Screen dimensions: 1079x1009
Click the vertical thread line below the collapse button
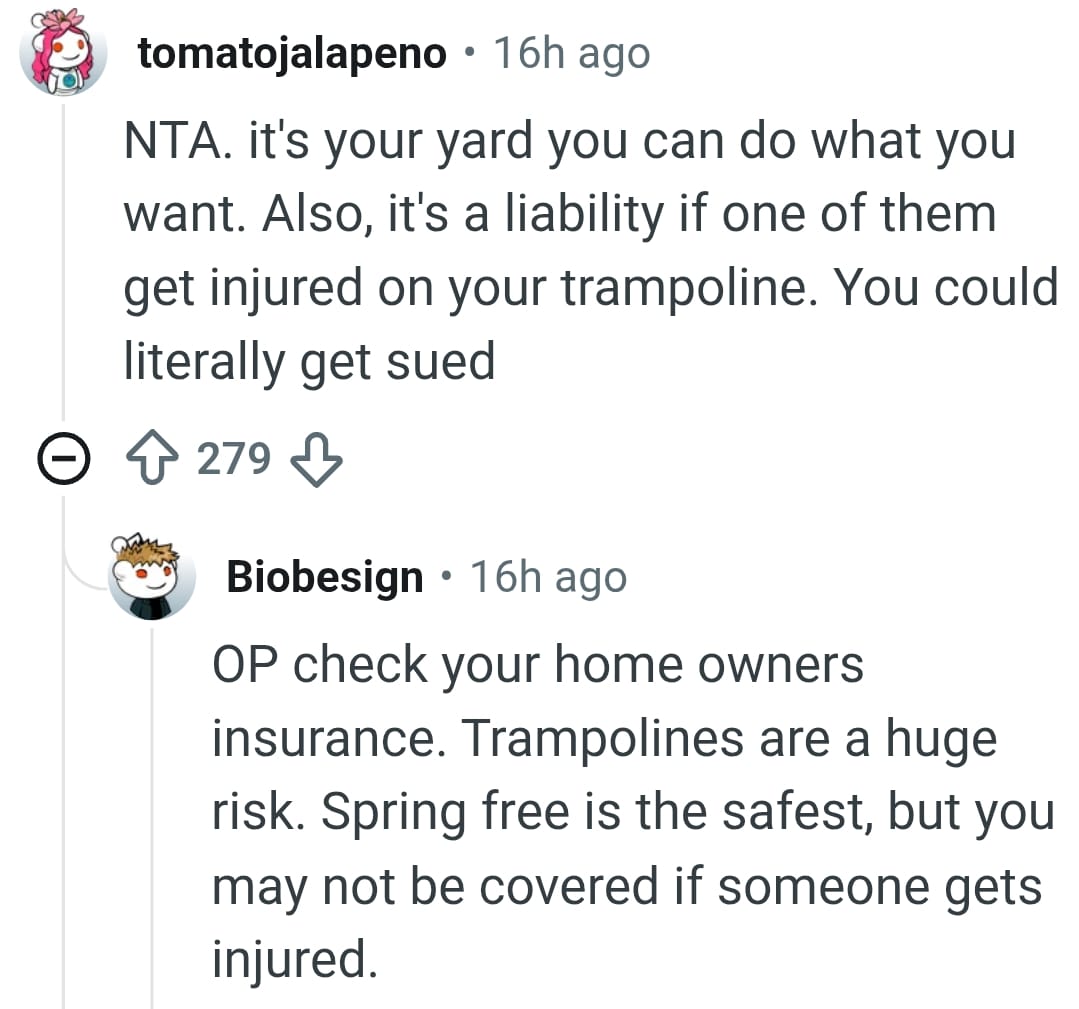point(63,740)
